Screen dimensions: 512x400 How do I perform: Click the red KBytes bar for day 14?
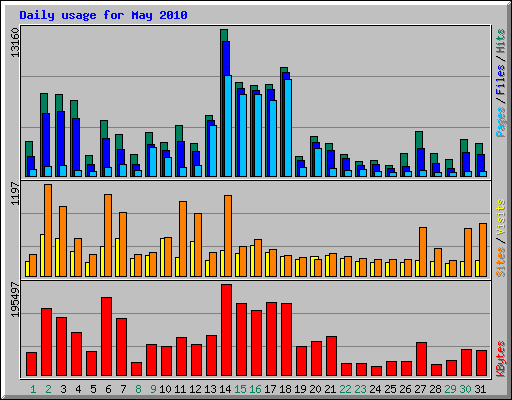[x=226, y=330]
